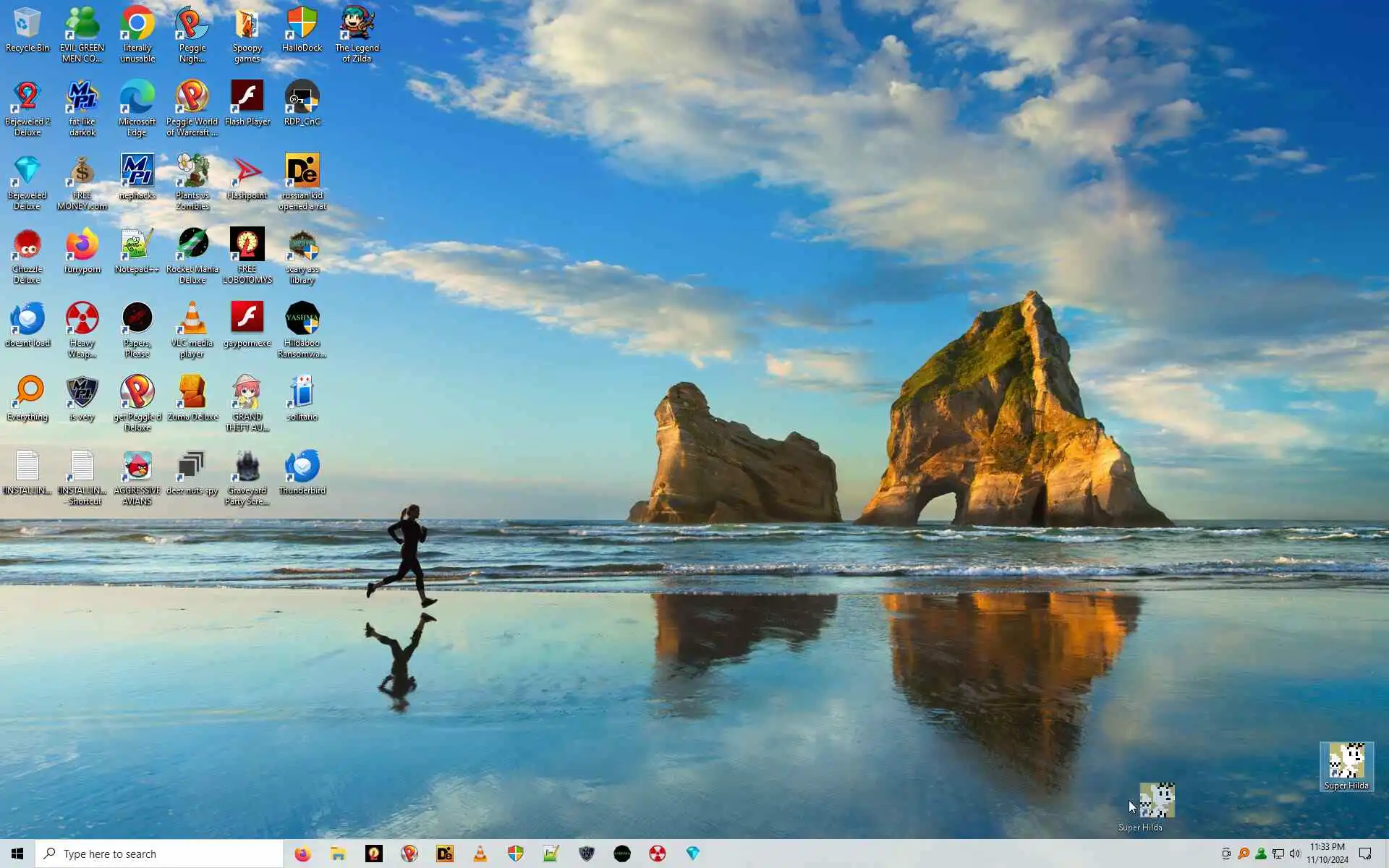Open File Explorer from the taskbar
This screenshot has width=1389, height=868.
point(338,854)
